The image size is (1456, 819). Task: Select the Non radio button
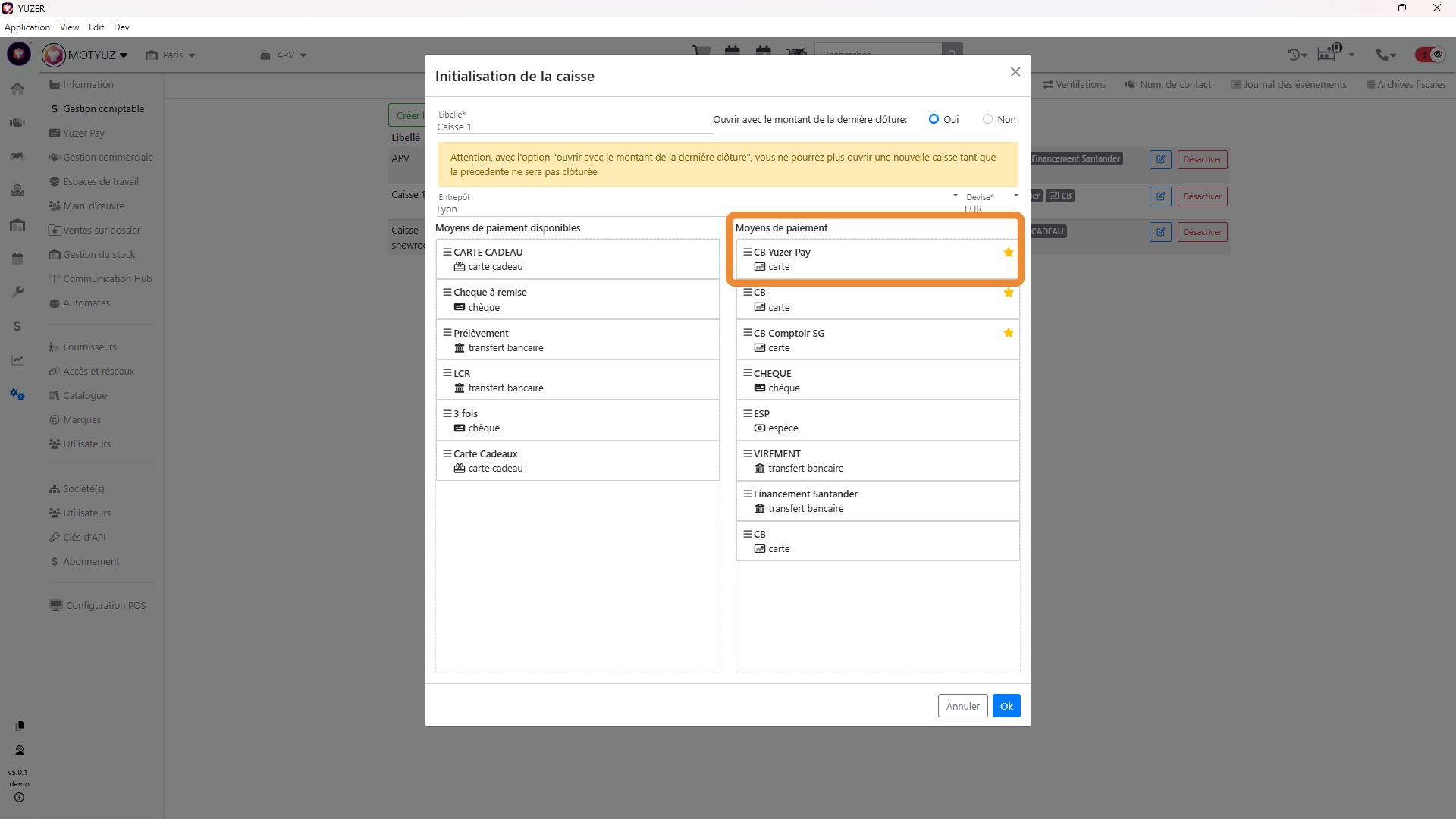point(987,119)
